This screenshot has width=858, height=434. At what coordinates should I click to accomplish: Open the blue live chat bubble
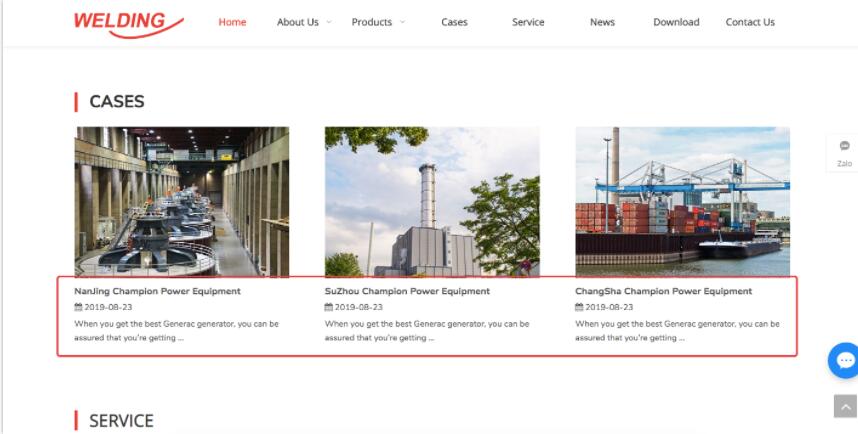[x=845, y=360]
